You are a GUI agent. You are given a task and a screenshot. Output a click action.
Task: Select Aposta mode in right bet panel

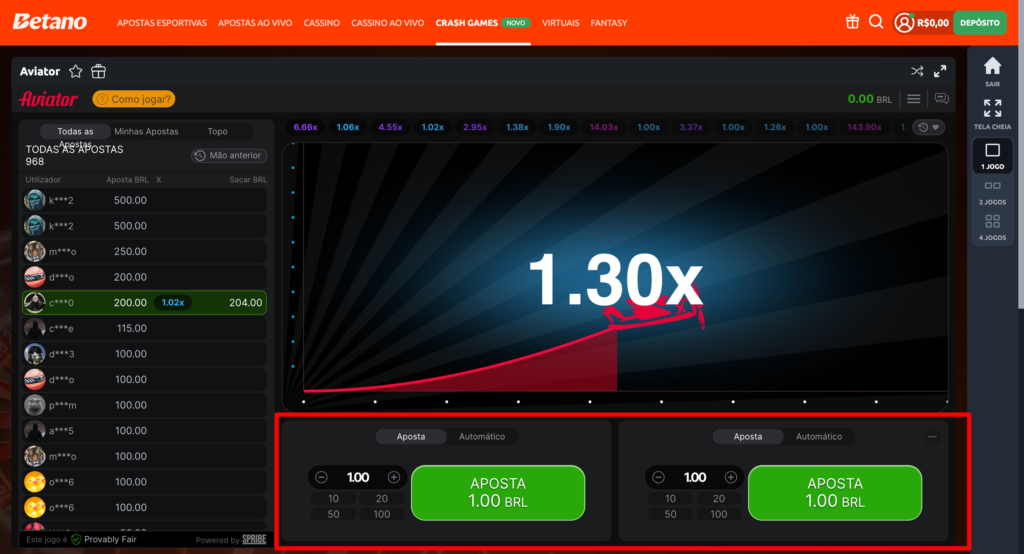(748, 436)
